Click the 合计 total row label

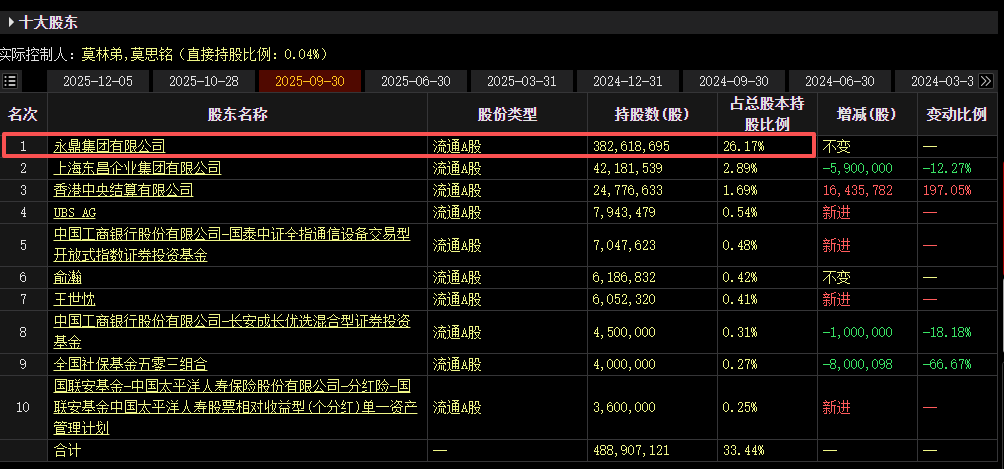[x=67, y=450]
